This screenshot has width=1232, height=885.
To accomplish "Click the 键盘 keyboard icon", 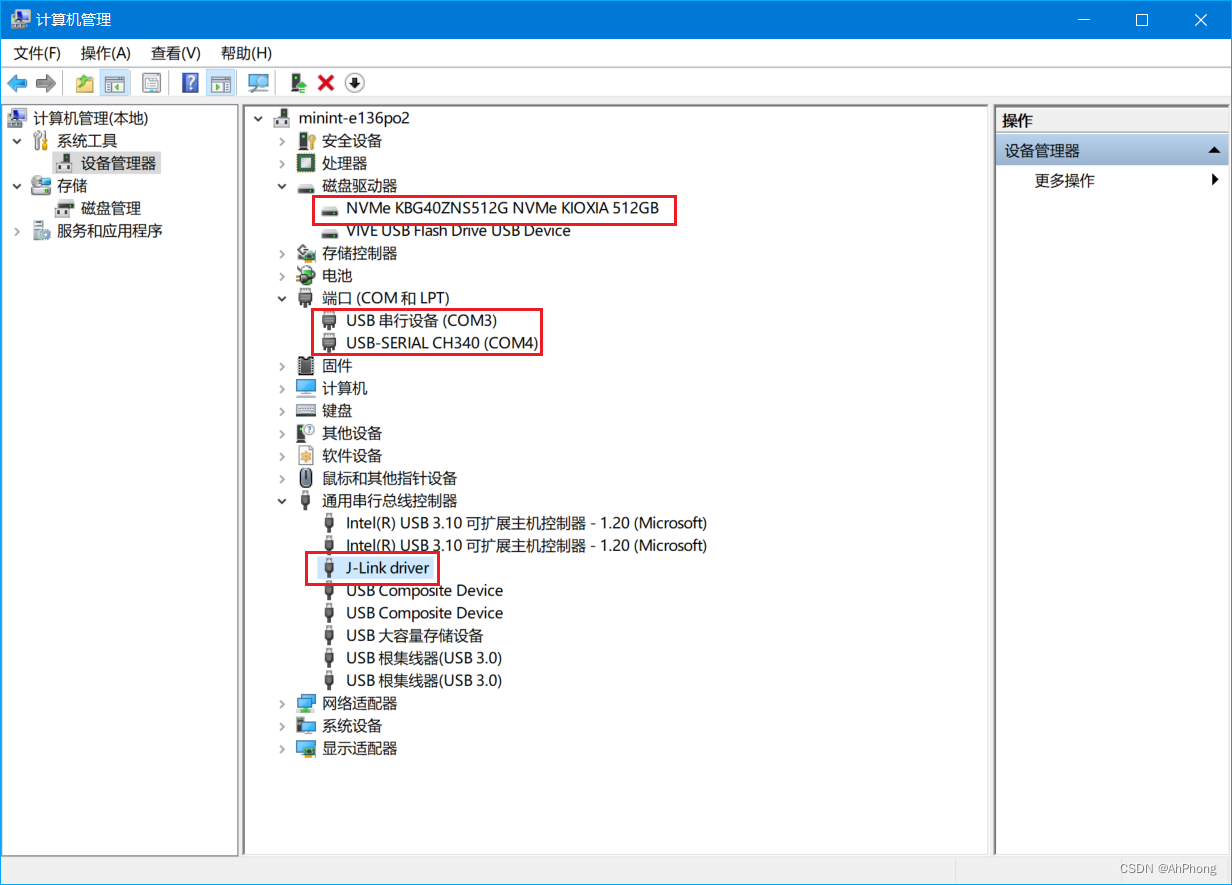I will coord(307,411).
